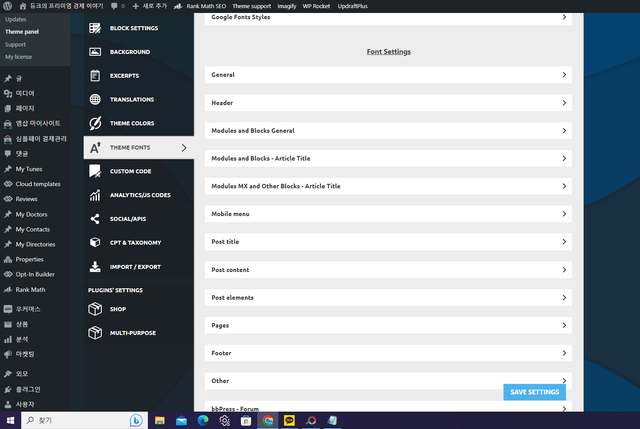640x429 pixels.
Task: Switch to Chrome on taskbar
Action: click(x=268, y=420)
